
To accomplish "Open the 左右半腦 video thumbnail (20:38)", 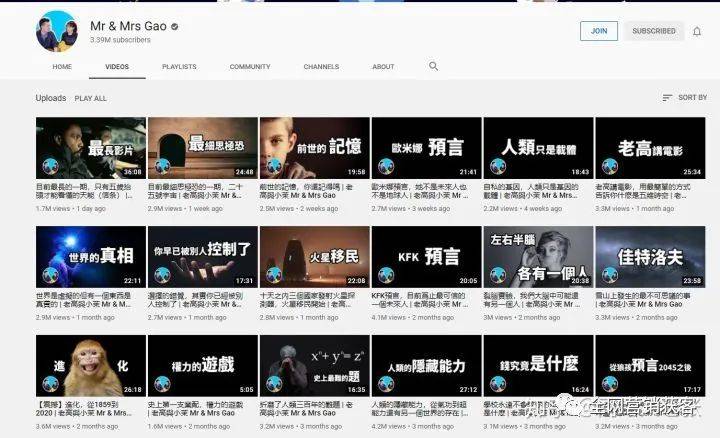I will pyautogui.click(x=538, y=257).
